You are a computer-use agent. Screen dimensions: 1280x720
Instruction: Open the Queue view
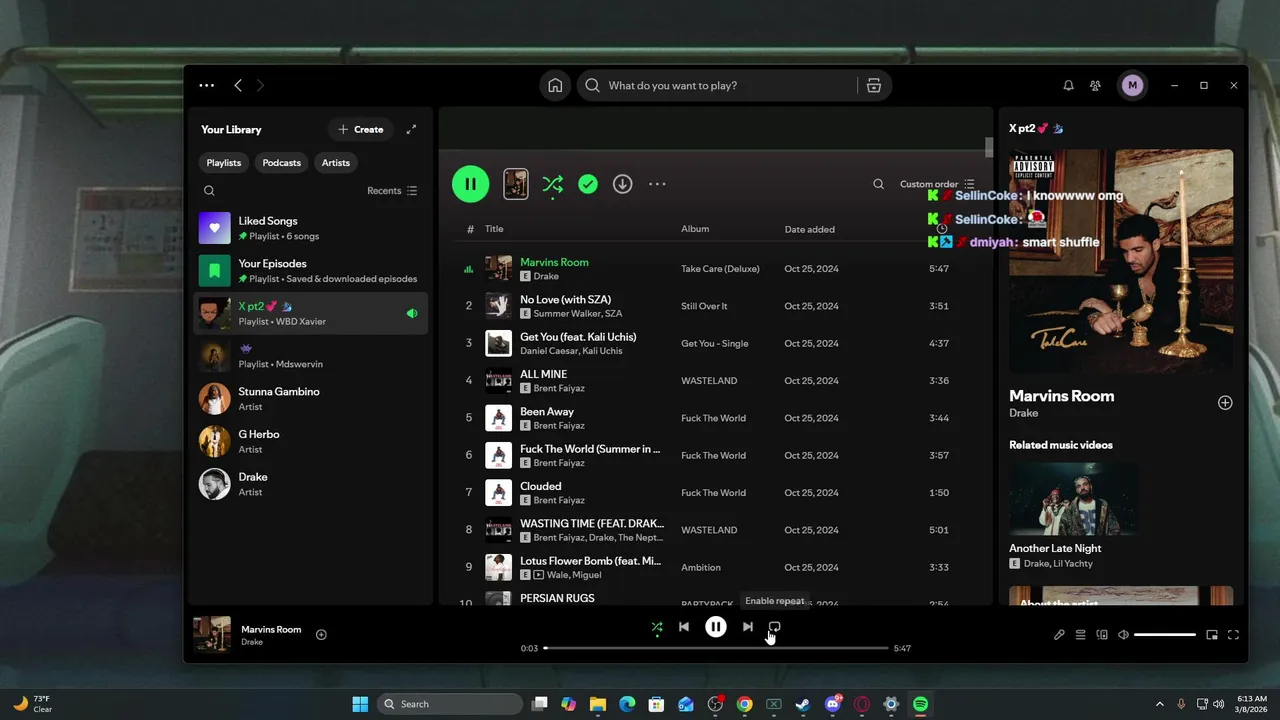1080,635
